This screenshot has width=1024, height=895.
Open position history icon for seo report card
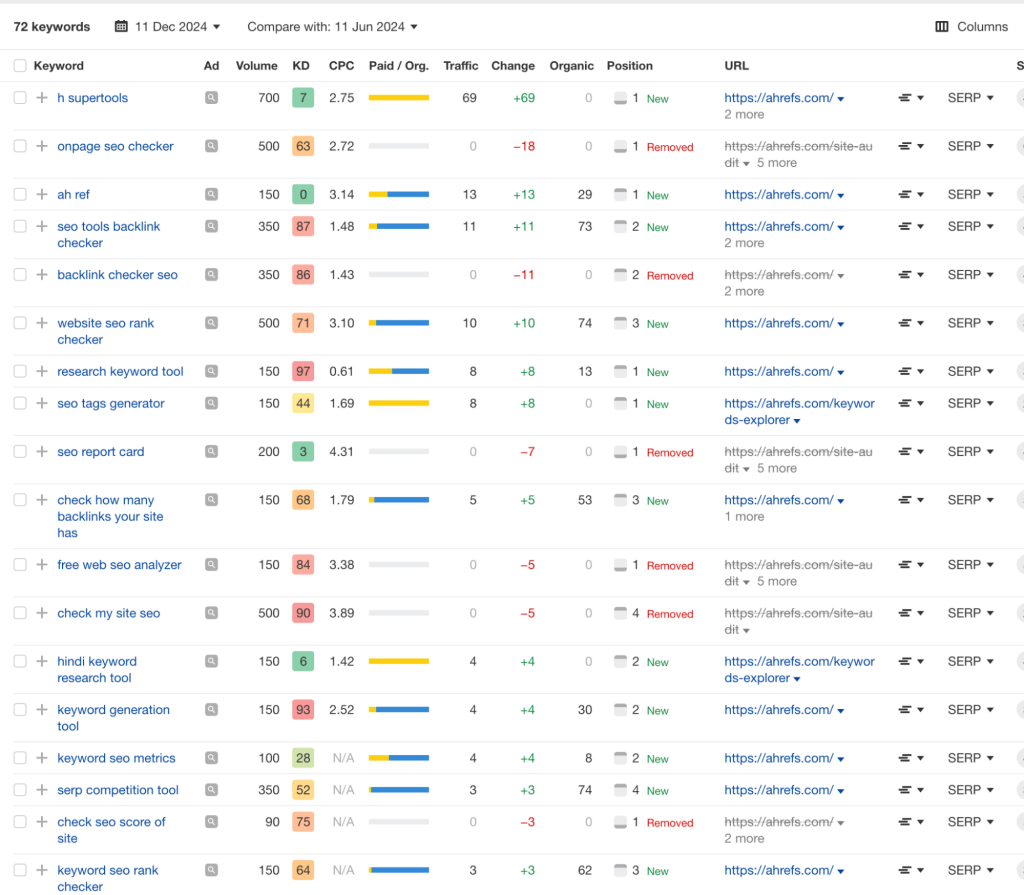click(910, 451)
